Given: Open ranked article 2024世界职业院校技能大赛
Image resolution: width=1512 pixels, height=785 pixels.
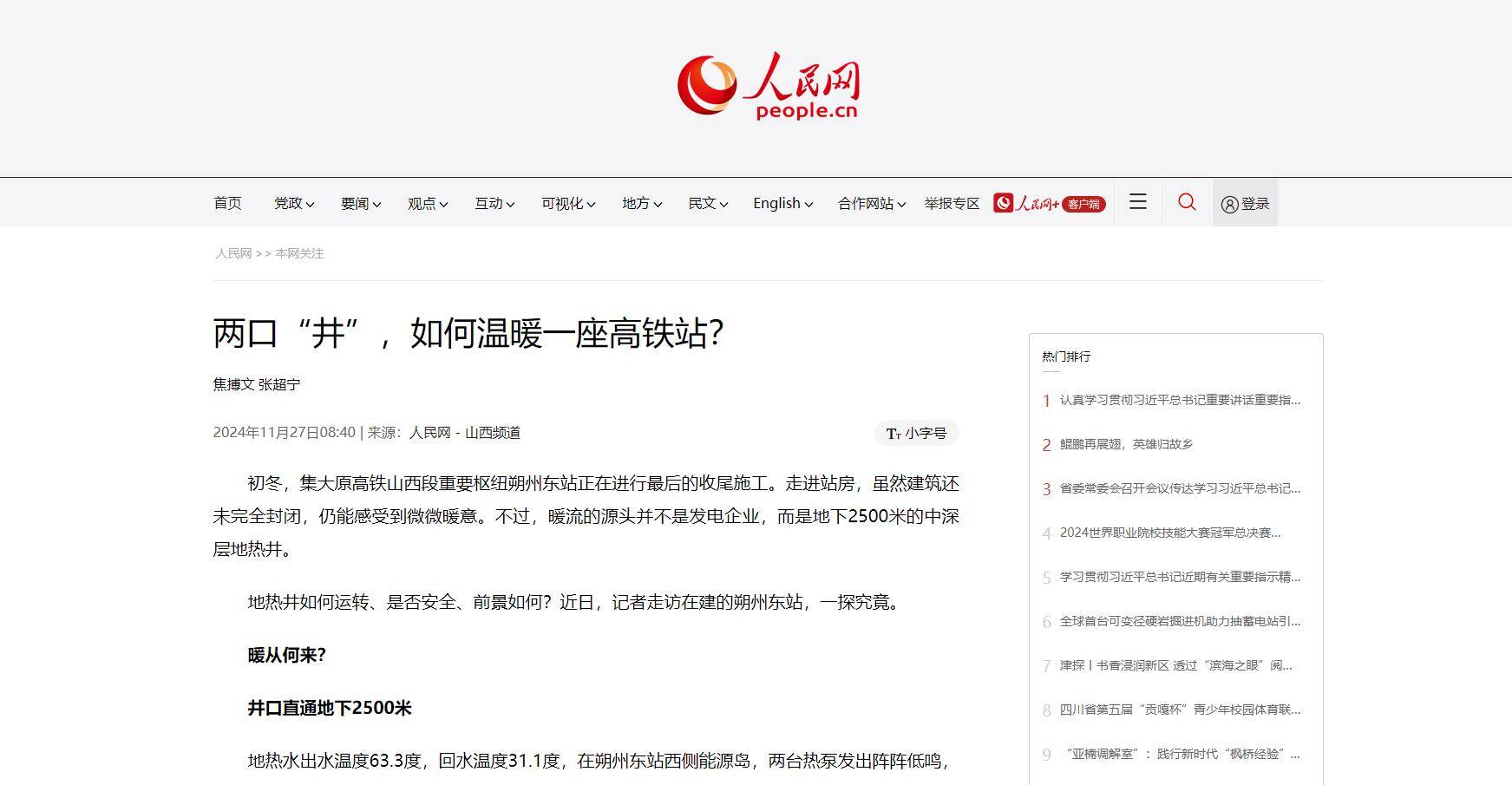Looking at the screenshot, I should pos(1169,533).
